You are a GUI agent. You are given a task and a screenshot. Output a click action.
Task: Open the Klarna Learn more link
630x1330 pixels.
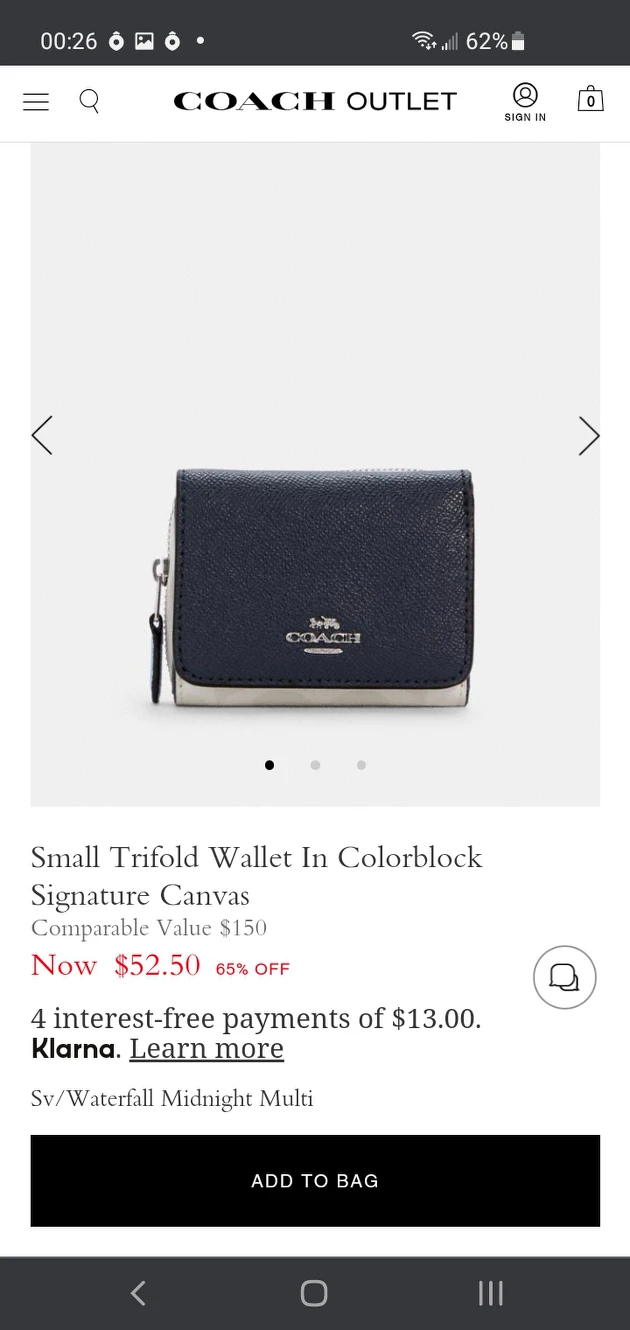pos(207,1048)
